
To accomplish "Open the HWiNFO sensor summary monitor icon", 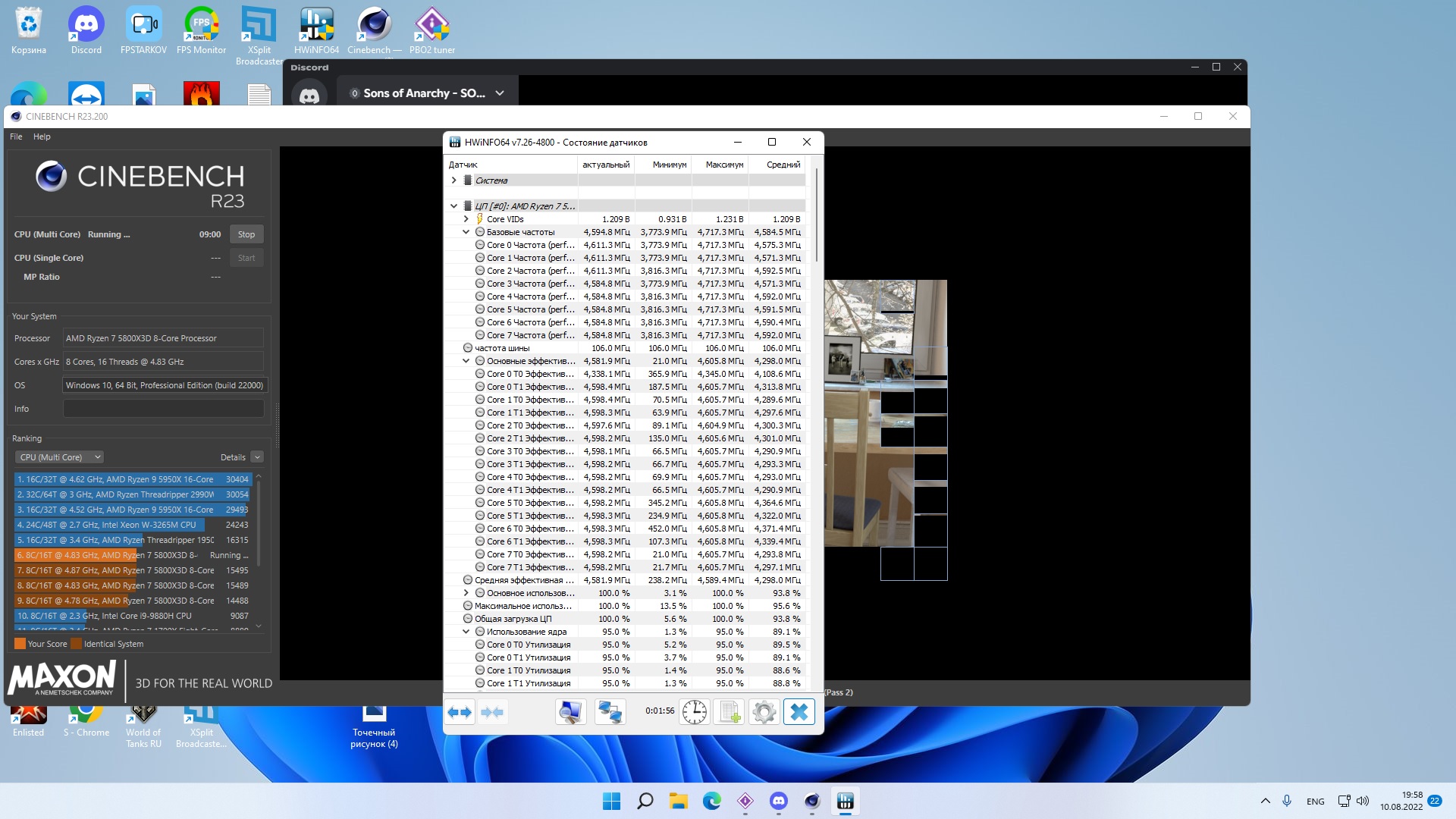I will (570, 712).
